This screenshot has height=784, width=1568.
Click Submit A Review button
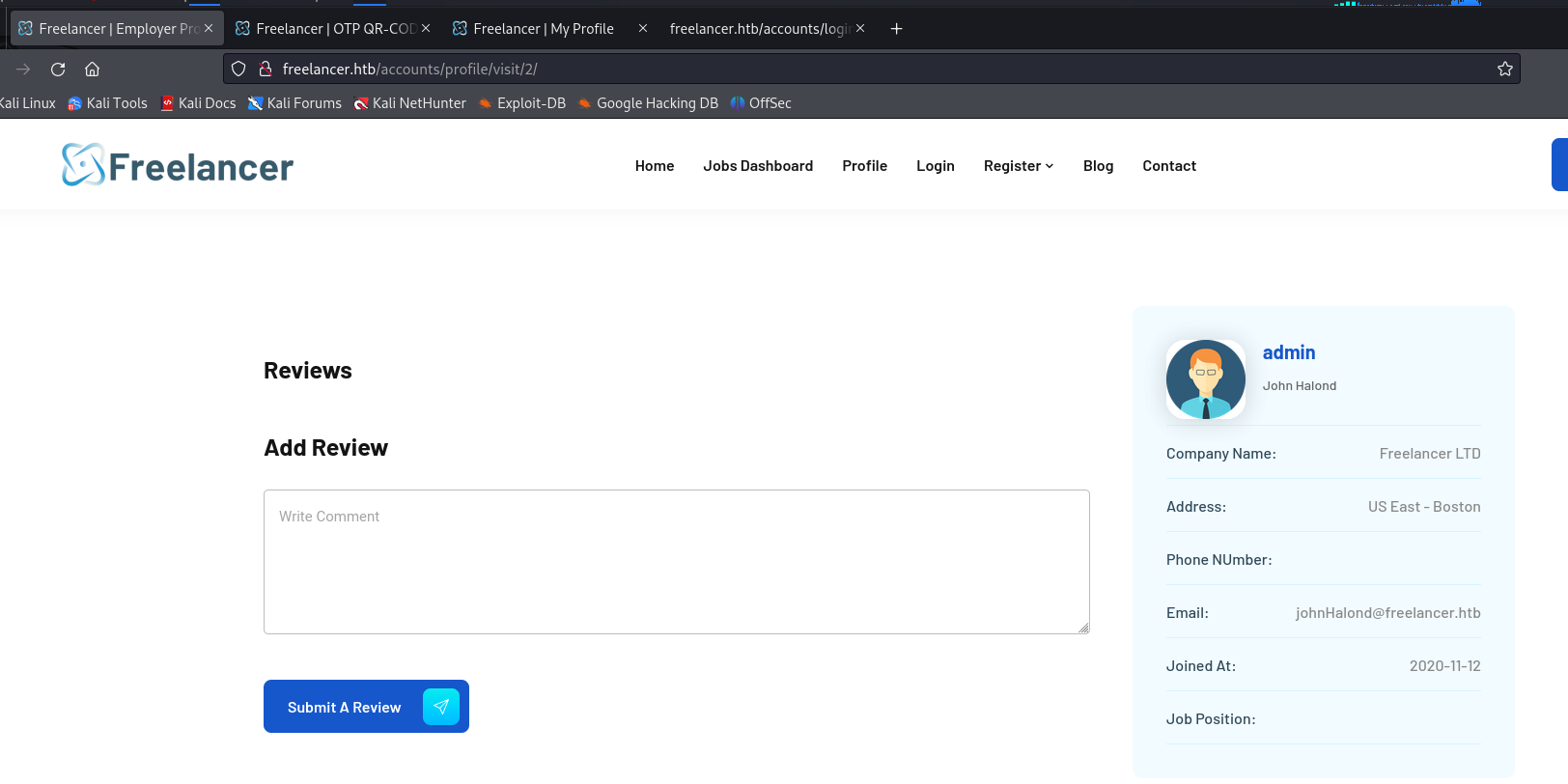pos(366,707)
